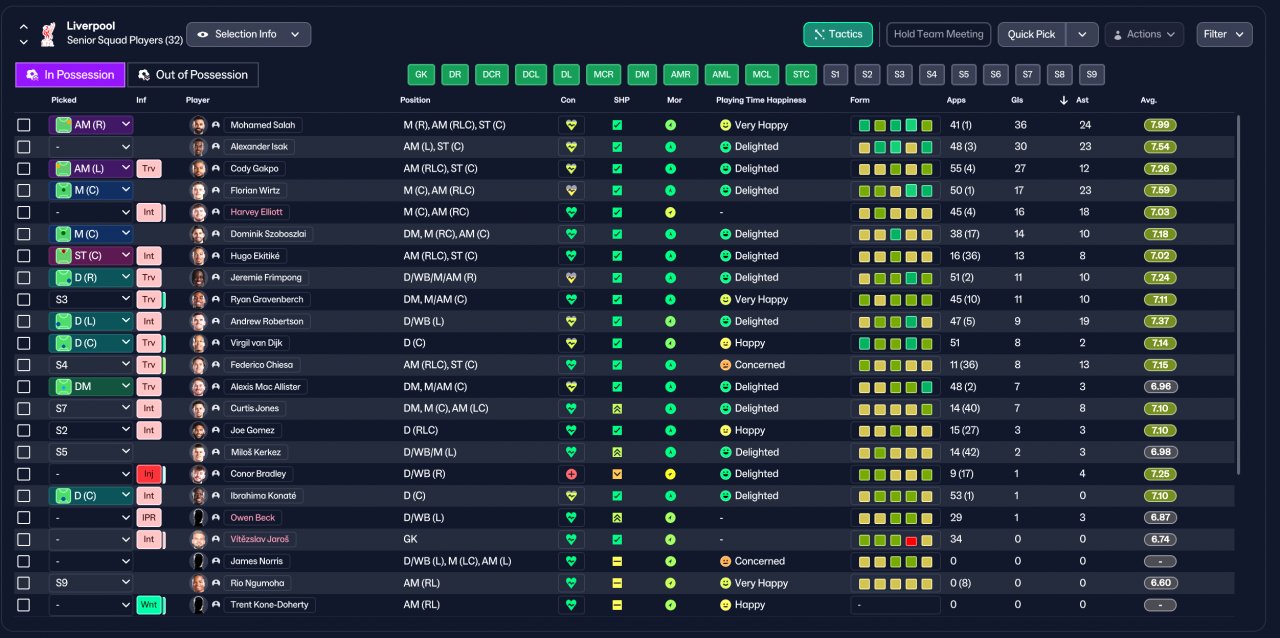Click the Trv info badge for Cody Gakpo
The height and width of the screenshot is (638, 1280).
(x=149, y=168)
